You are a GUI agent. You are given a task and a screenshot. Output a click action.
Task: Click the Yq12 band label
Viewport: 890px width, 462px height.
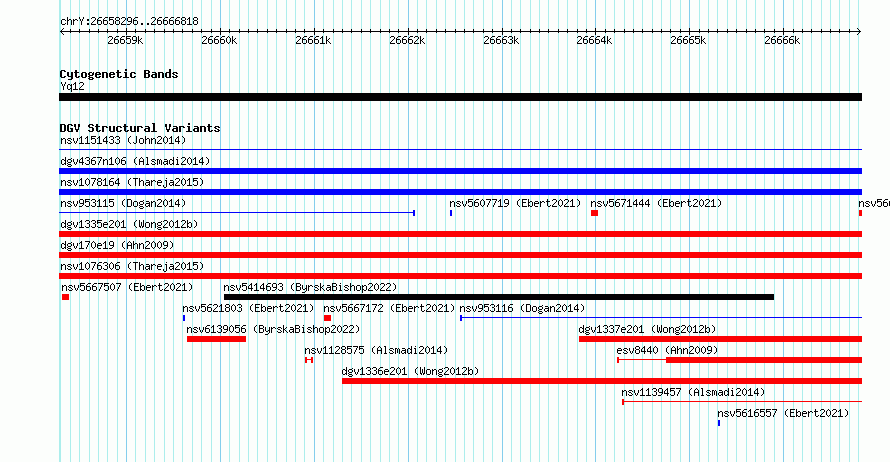click(72, 86)
